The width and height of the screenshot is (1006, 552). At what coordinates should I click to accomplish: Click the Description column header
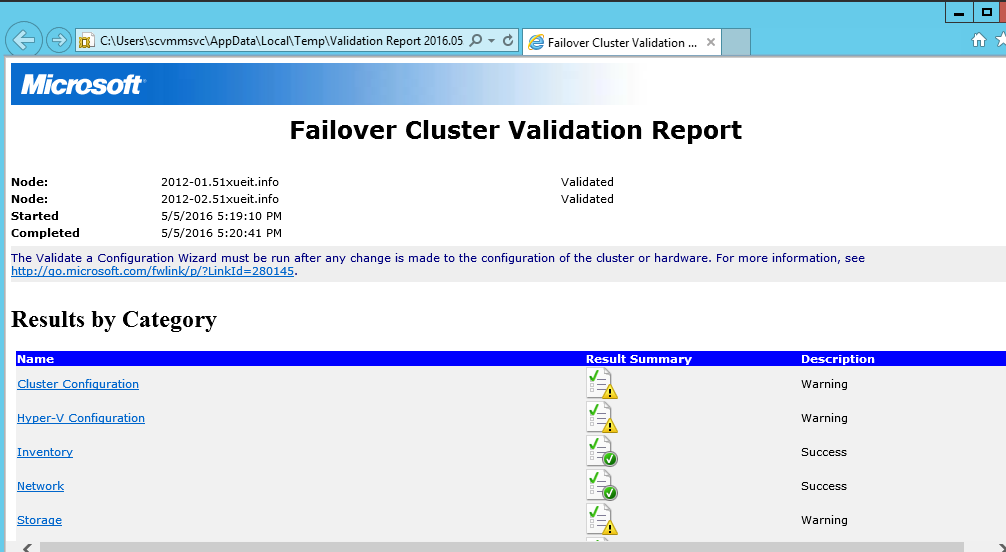(837, 359)
